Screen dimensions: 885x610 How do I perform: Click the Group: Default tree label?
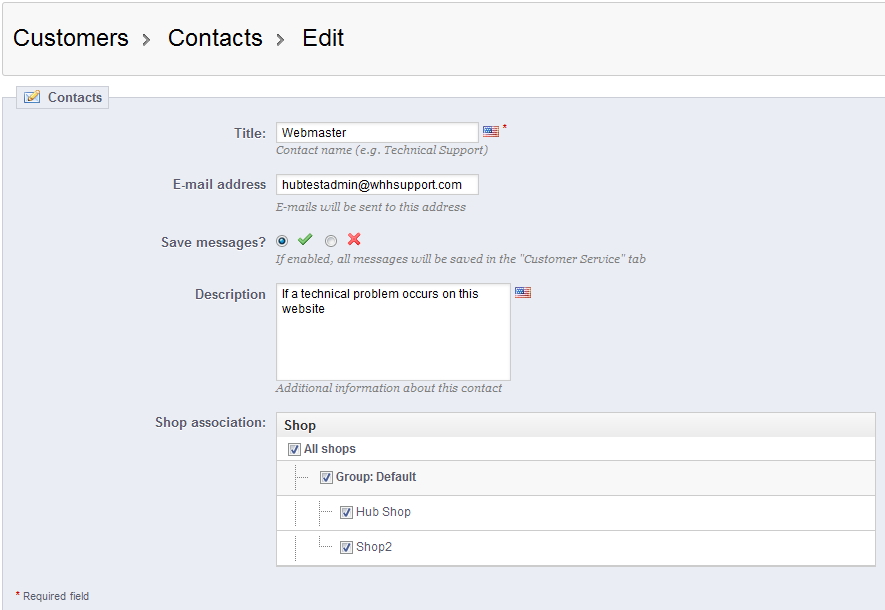376,477
